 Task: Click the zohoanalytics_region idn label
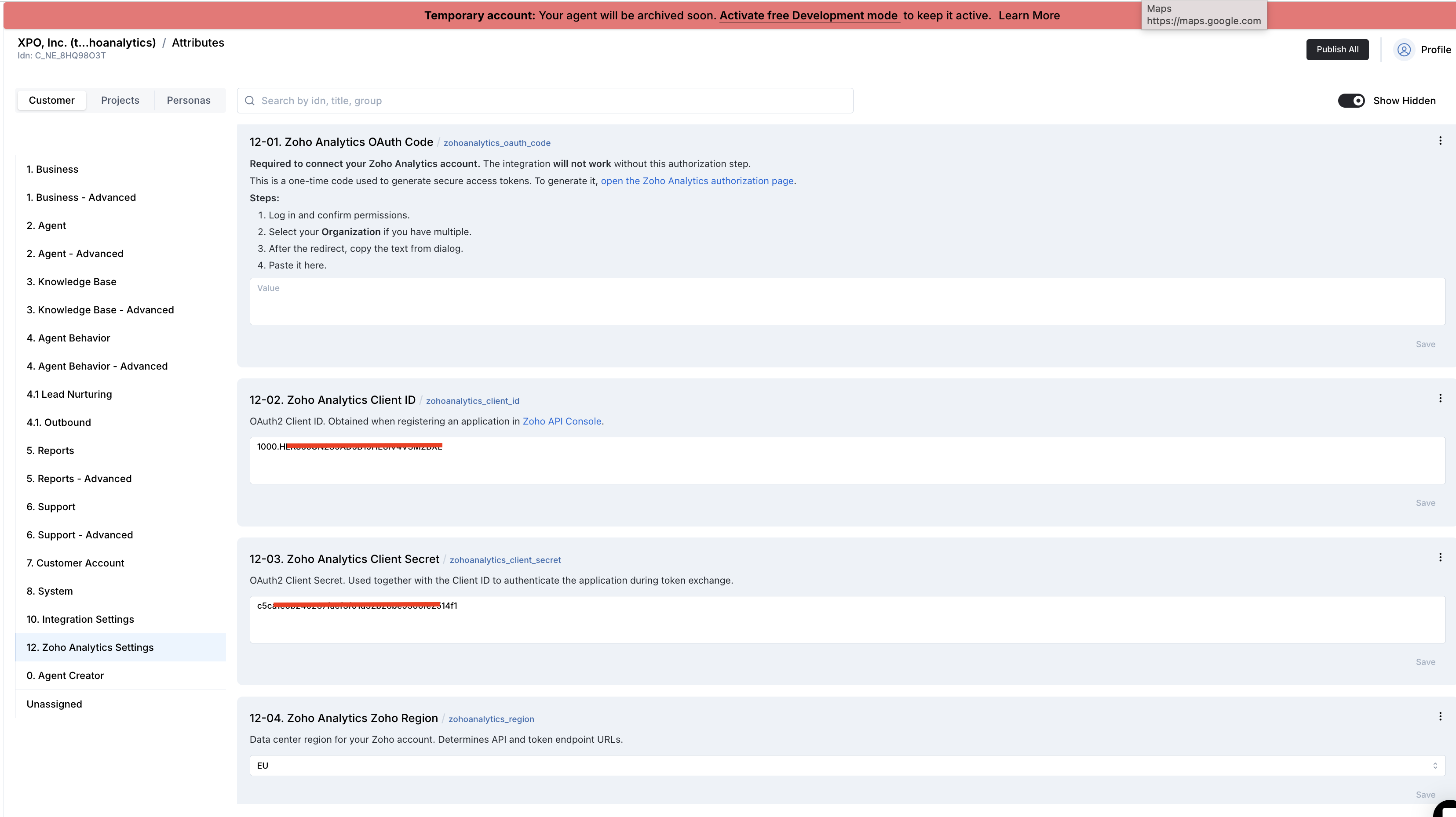coord(491,719)
